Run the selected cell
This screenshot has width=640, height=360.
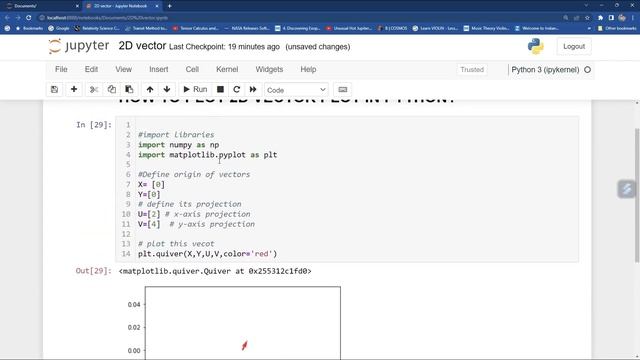[x=195, y=89]
